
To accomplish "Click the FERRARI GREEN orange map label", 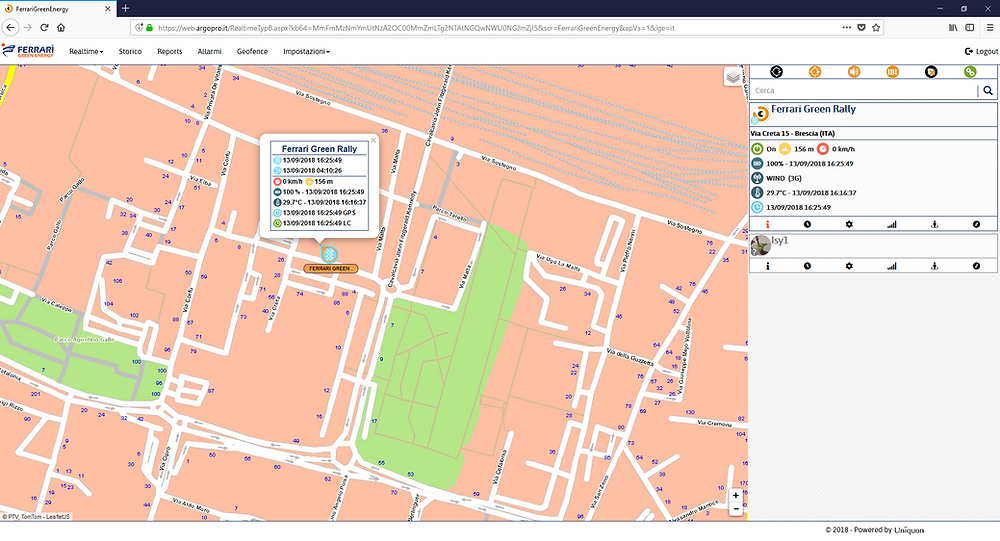I will [x=330, y=269].
